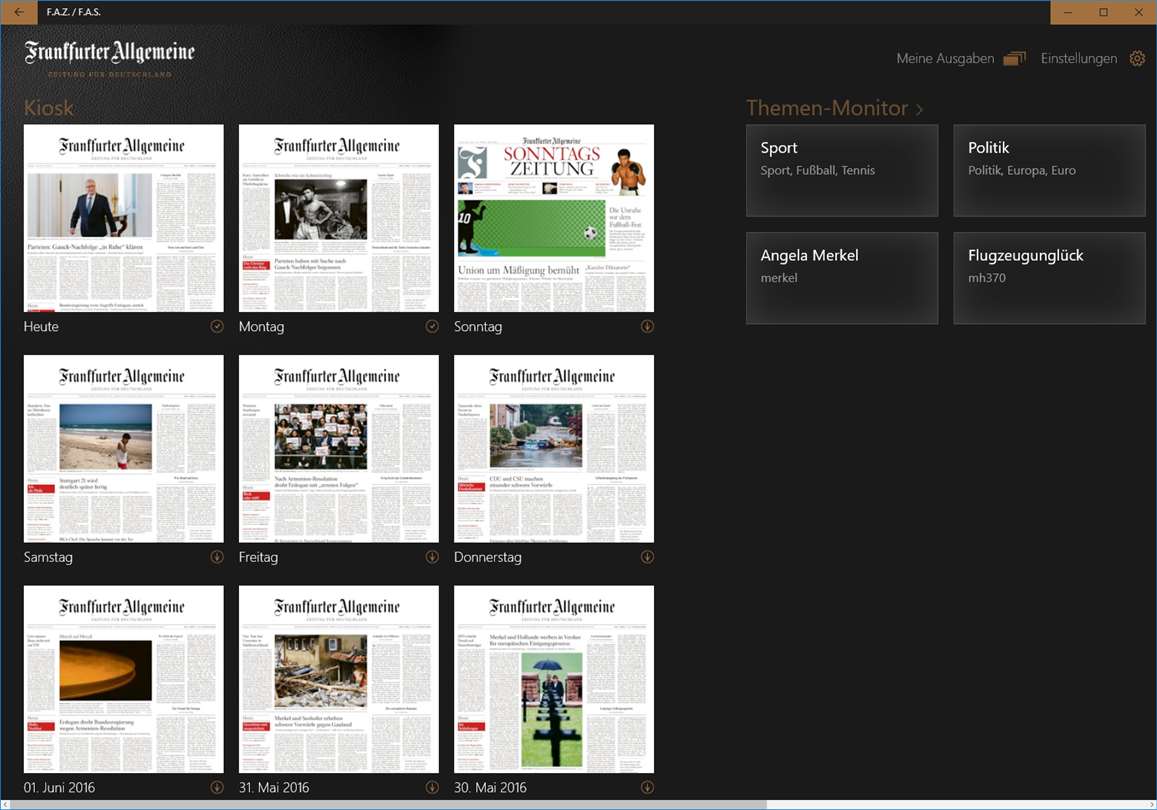
Task: Click the Freitag label
Action: click(x=258, y=557)
